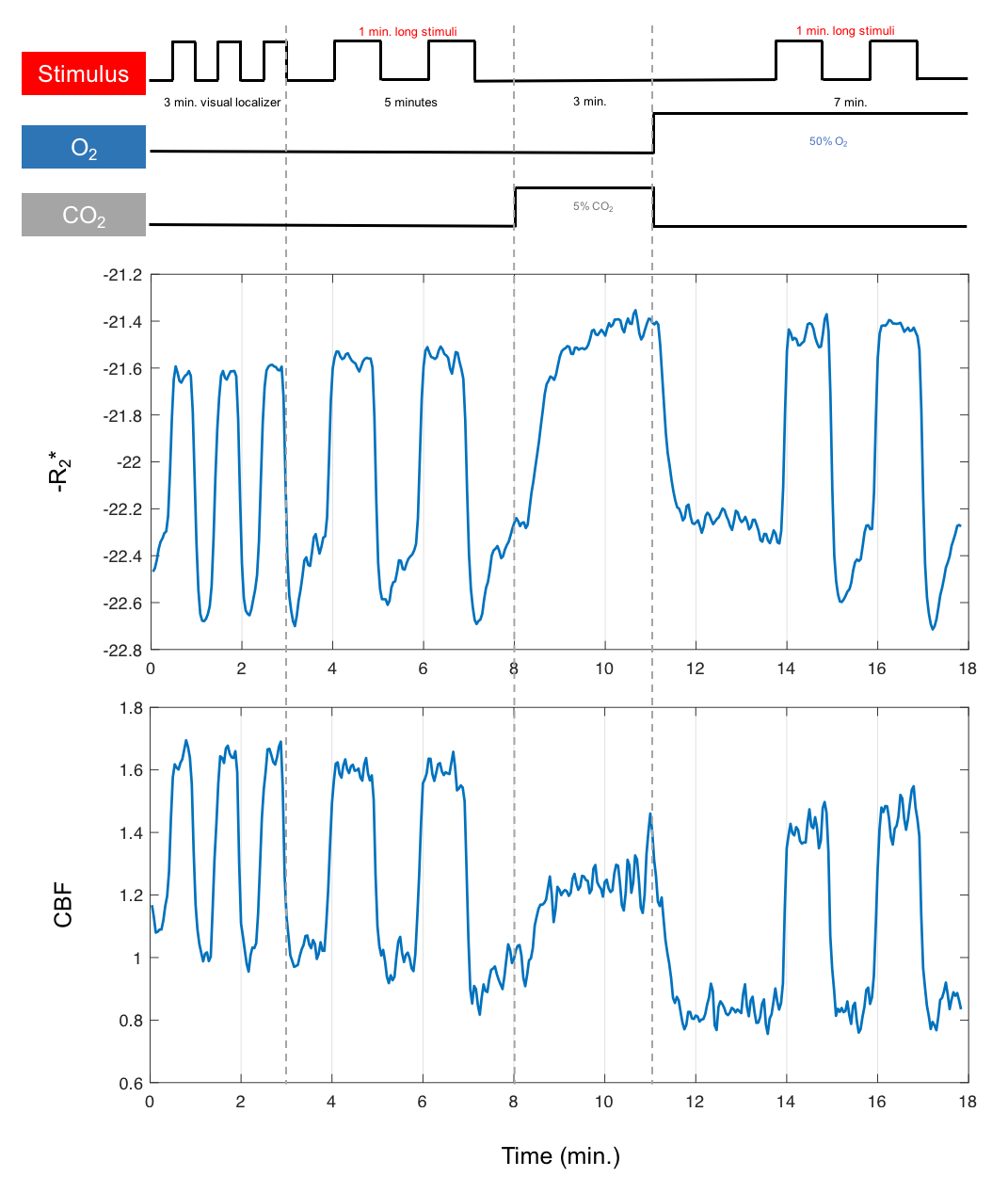Click the right red '1 min. long stimuli' text
The height and width of the screenshot is (1193, 1008).
click(845, 31)
